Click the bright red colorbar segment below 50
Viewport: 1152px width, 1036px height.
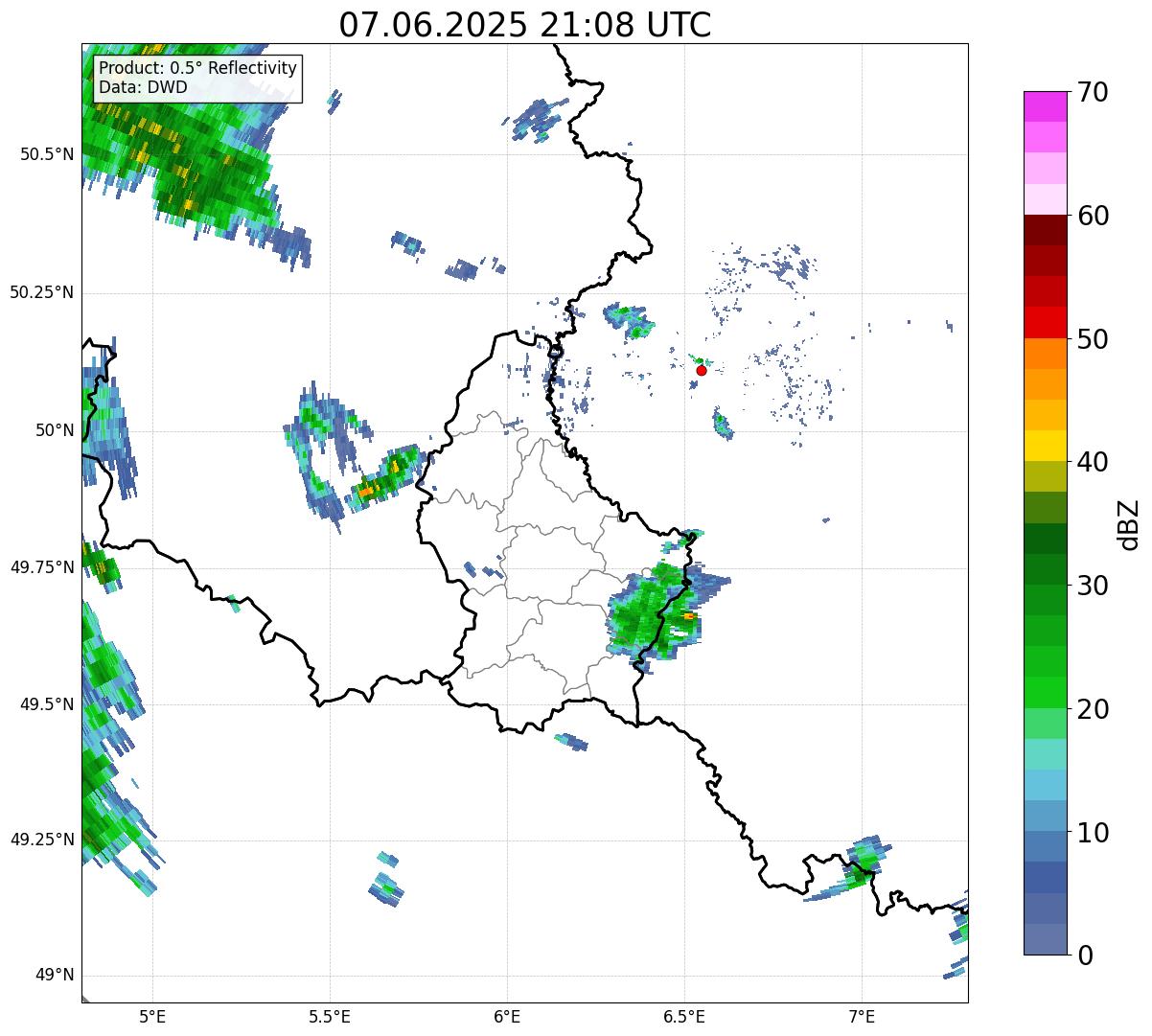(x=1046, y=322)
